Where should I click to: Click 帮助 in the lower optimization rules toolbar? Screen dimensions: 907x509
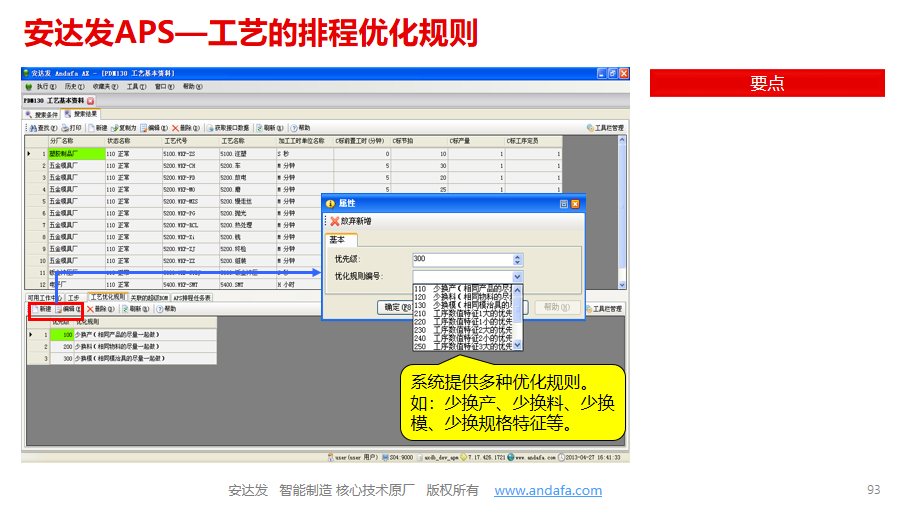pyautogui.click(x=165, y=309)
